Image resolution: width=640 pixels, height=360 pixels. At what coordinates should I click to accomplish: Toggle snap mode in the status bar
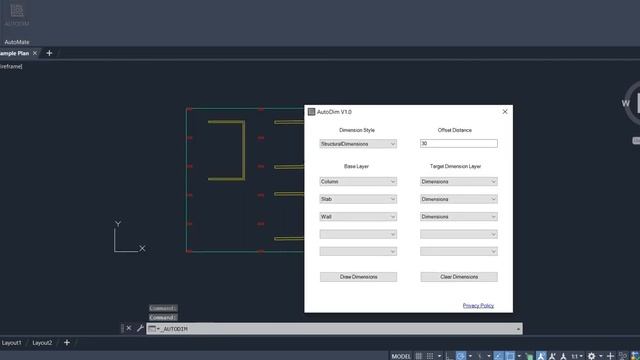coord(430,356)
